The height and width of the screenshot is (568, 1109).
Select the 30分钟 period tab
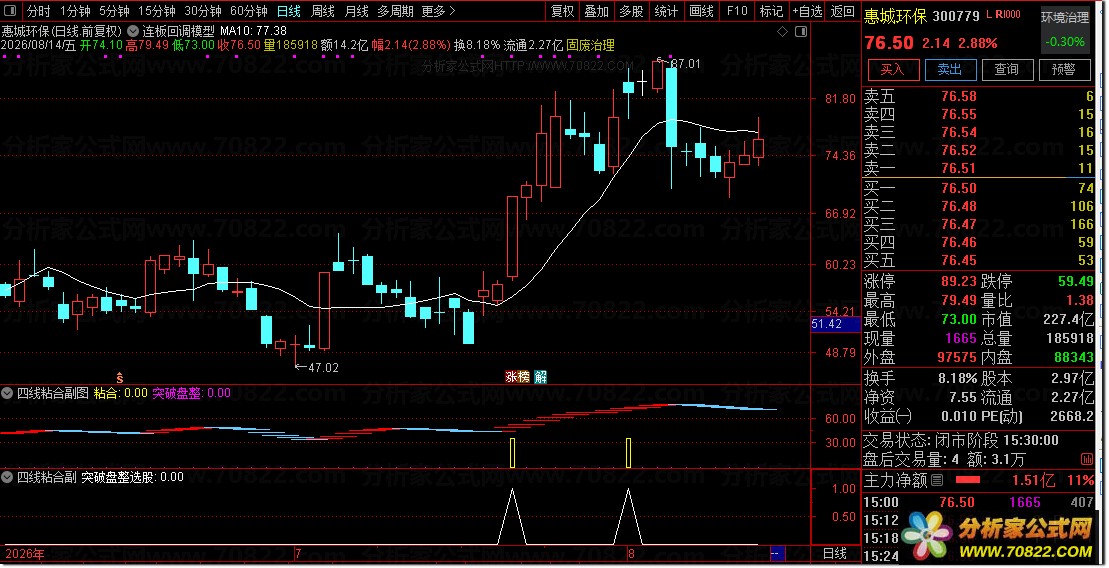[x=203, y=11]
